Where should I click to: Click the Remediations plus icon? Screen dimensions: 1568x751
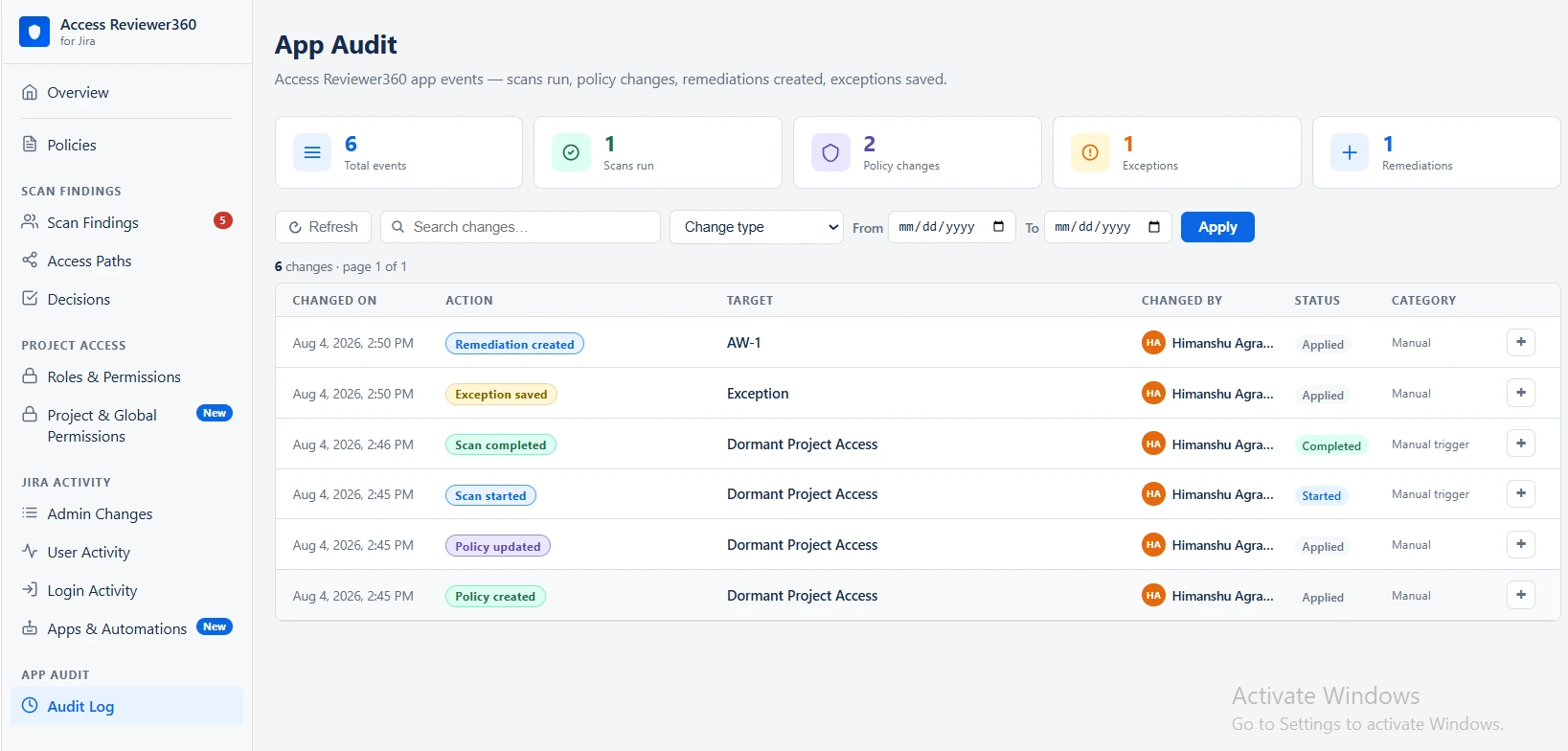(1350, 152)
